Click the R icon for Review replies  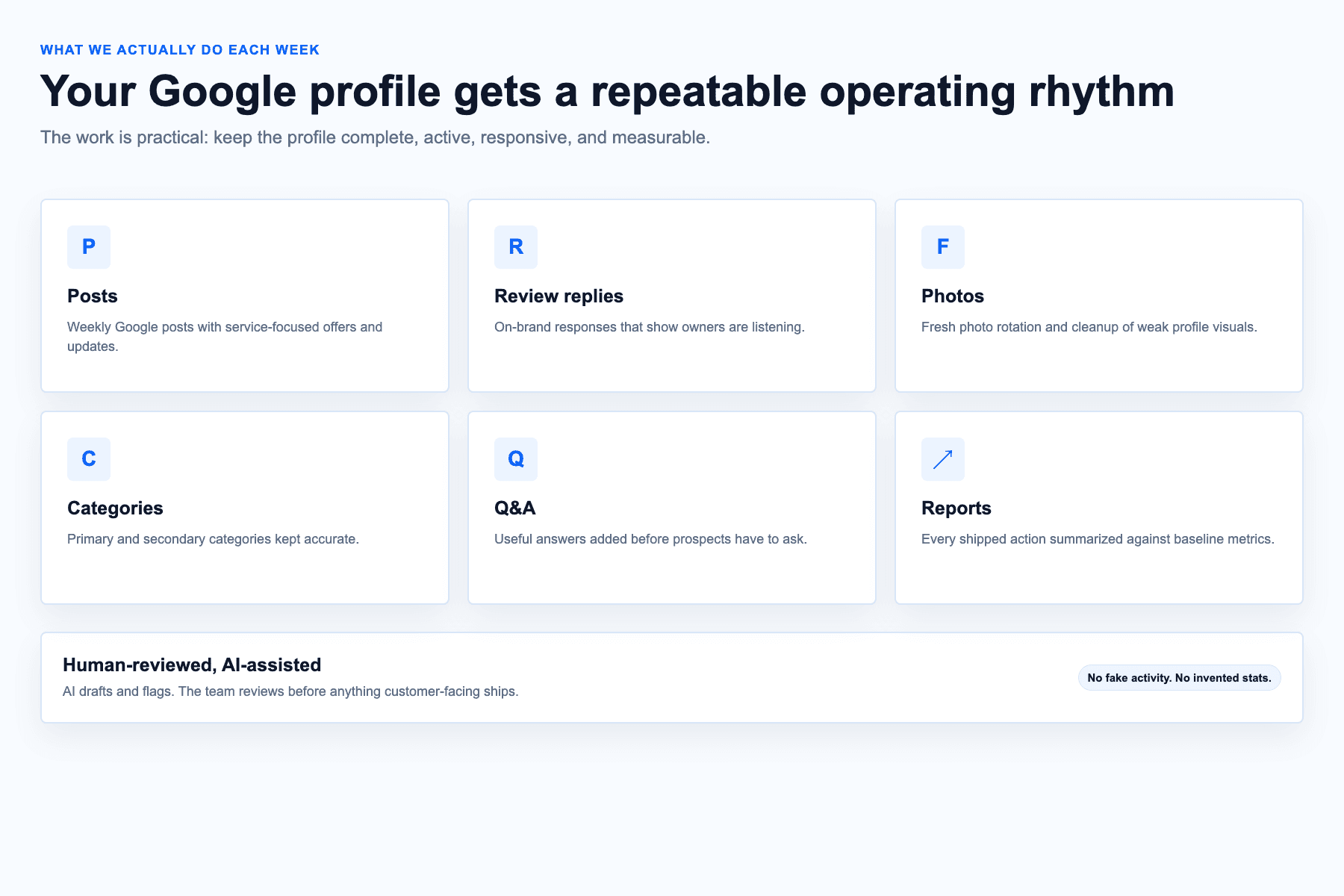[x=516, y=247]
